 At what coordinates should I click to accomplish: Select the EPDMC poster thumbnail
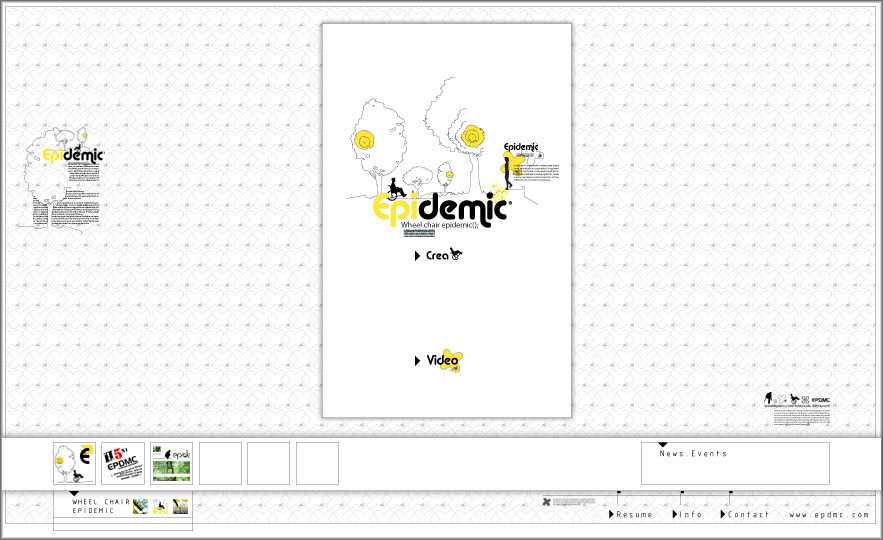pyautogui.click(x=123, y=464)
